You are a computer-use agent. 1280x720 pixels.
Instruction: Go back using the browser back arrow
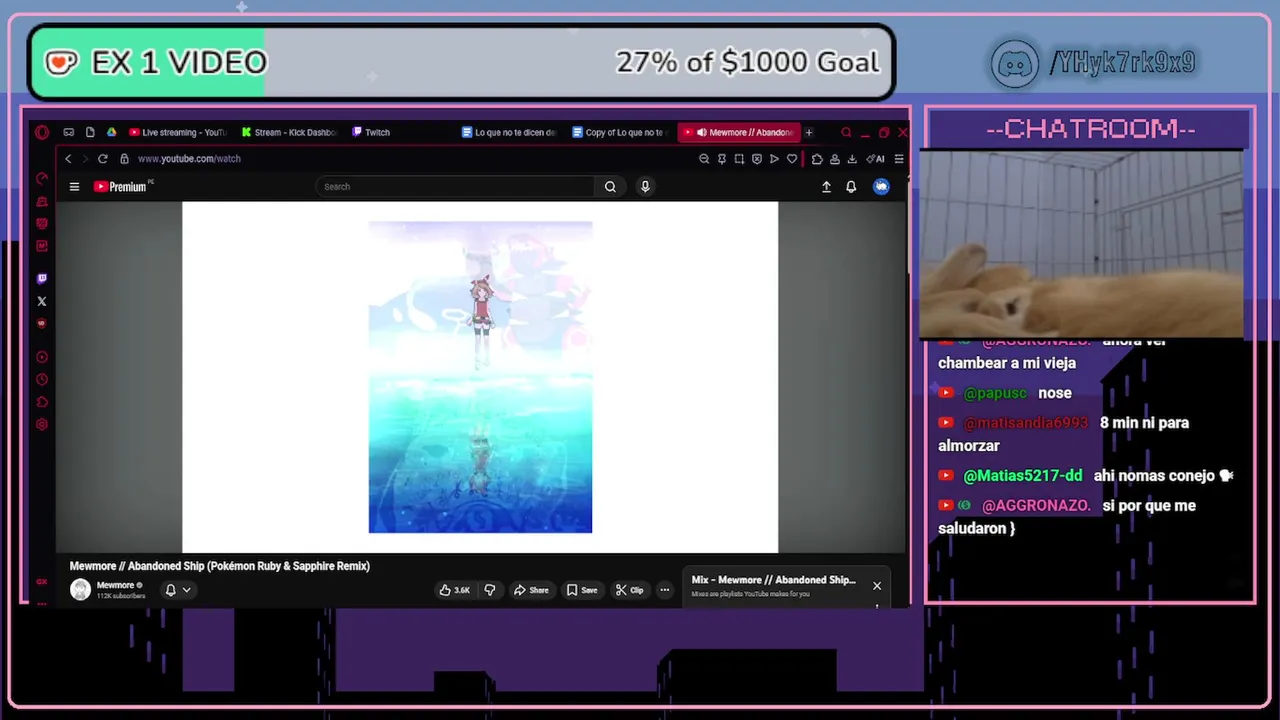pos(68,159)
